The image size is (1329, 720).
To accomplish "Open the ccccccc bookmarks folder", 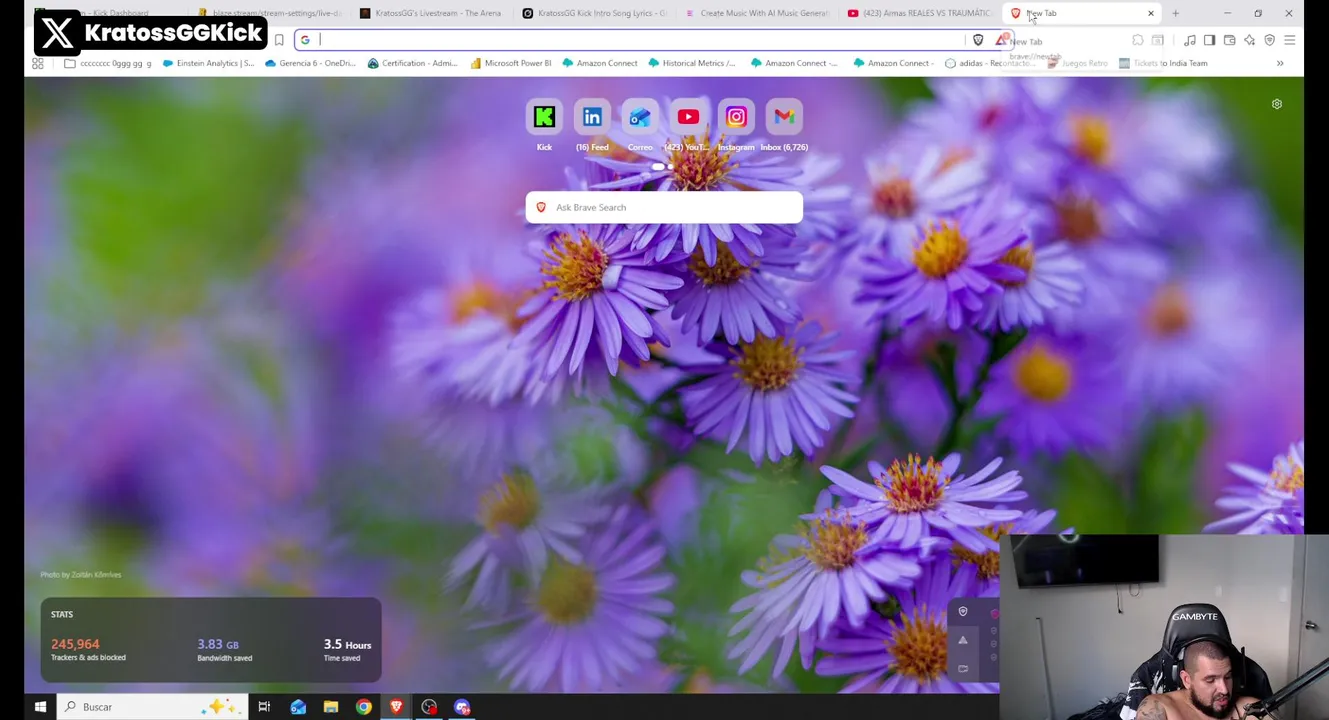I will (108, 63).
